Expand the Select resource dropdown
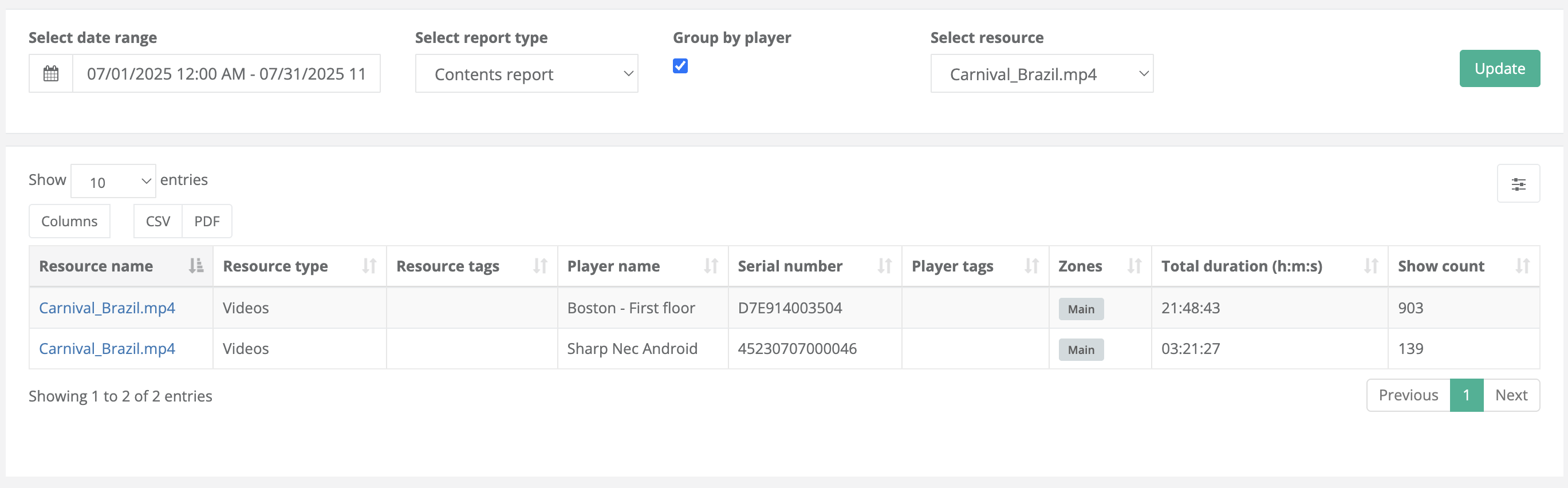This screenshot has width=1568, height=488. pos(1041,74)
